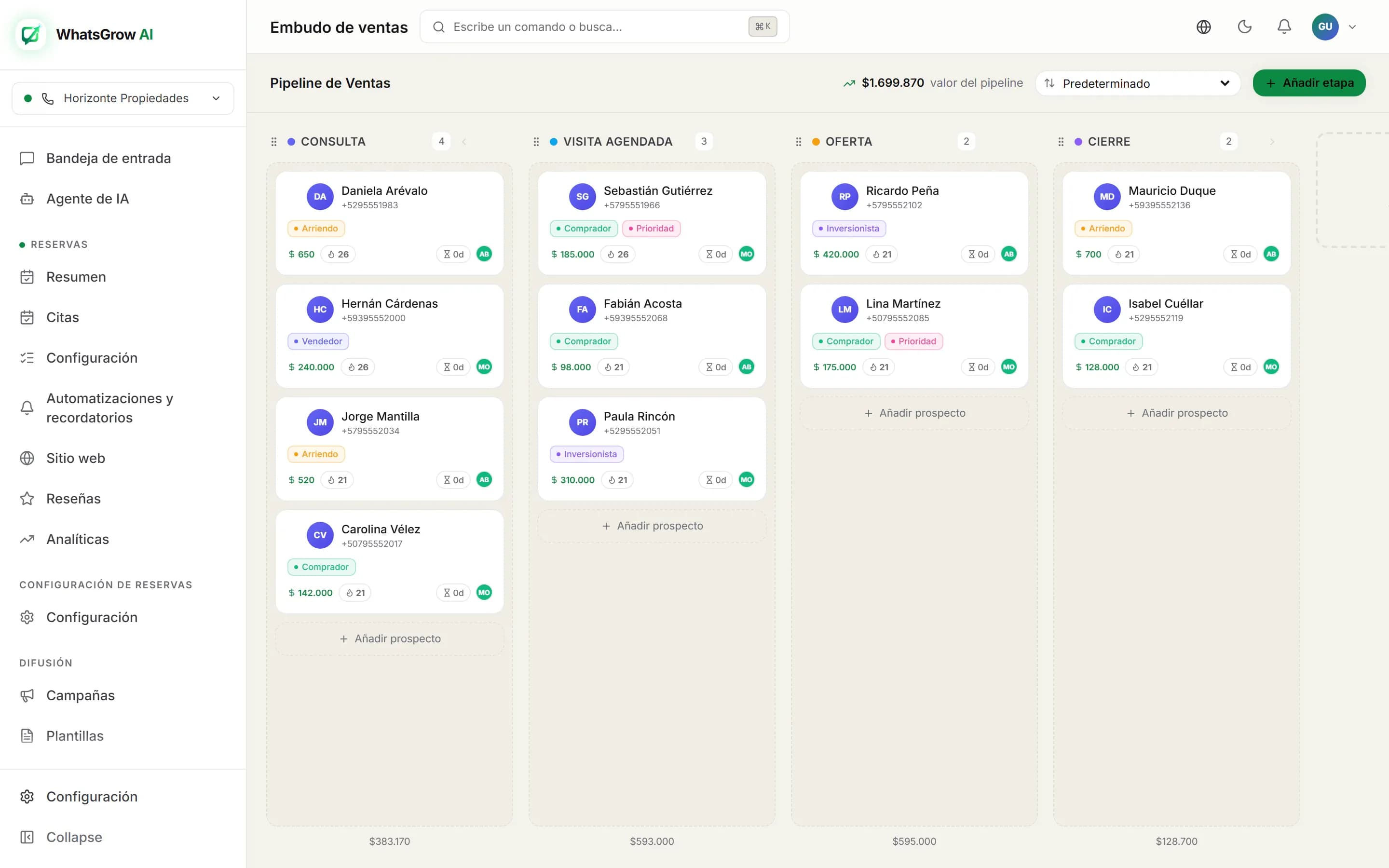Click VISITA AGENDADA column drag handle
The image size is (1389, 868).
536,142
